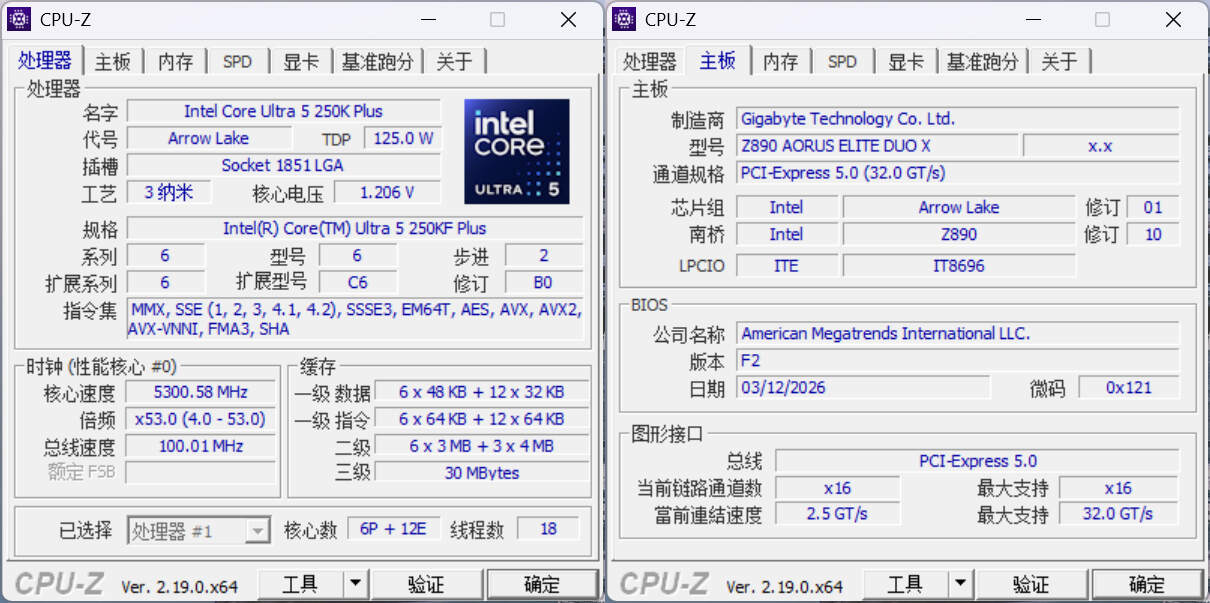Click the CPU-Z app icon in the left window title bar
Image resolution: width=1210 pixels, height=603 pixels.
[x=19, y=19]
